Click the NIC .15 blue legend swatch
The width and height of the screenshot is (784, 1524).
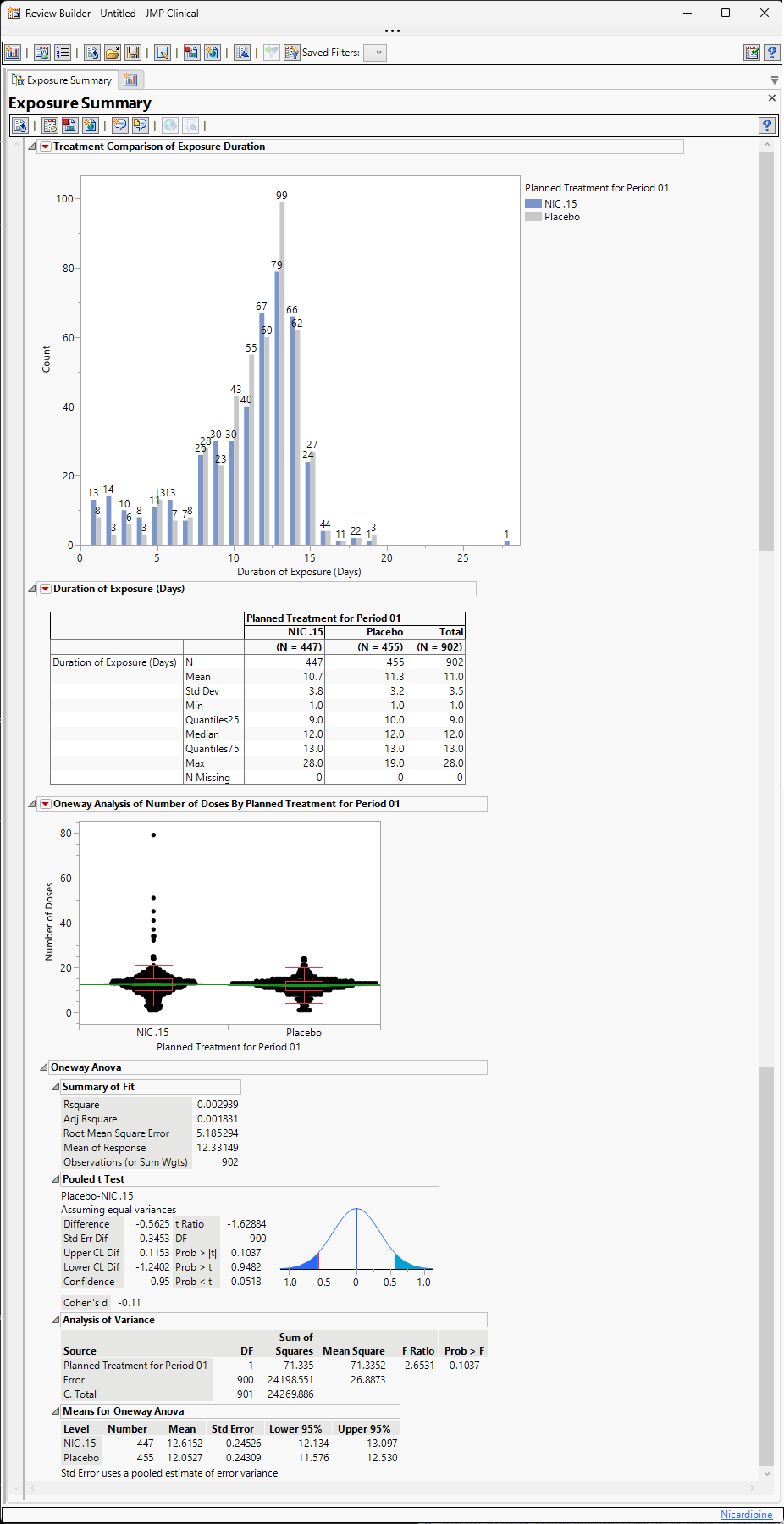(533, 204)
